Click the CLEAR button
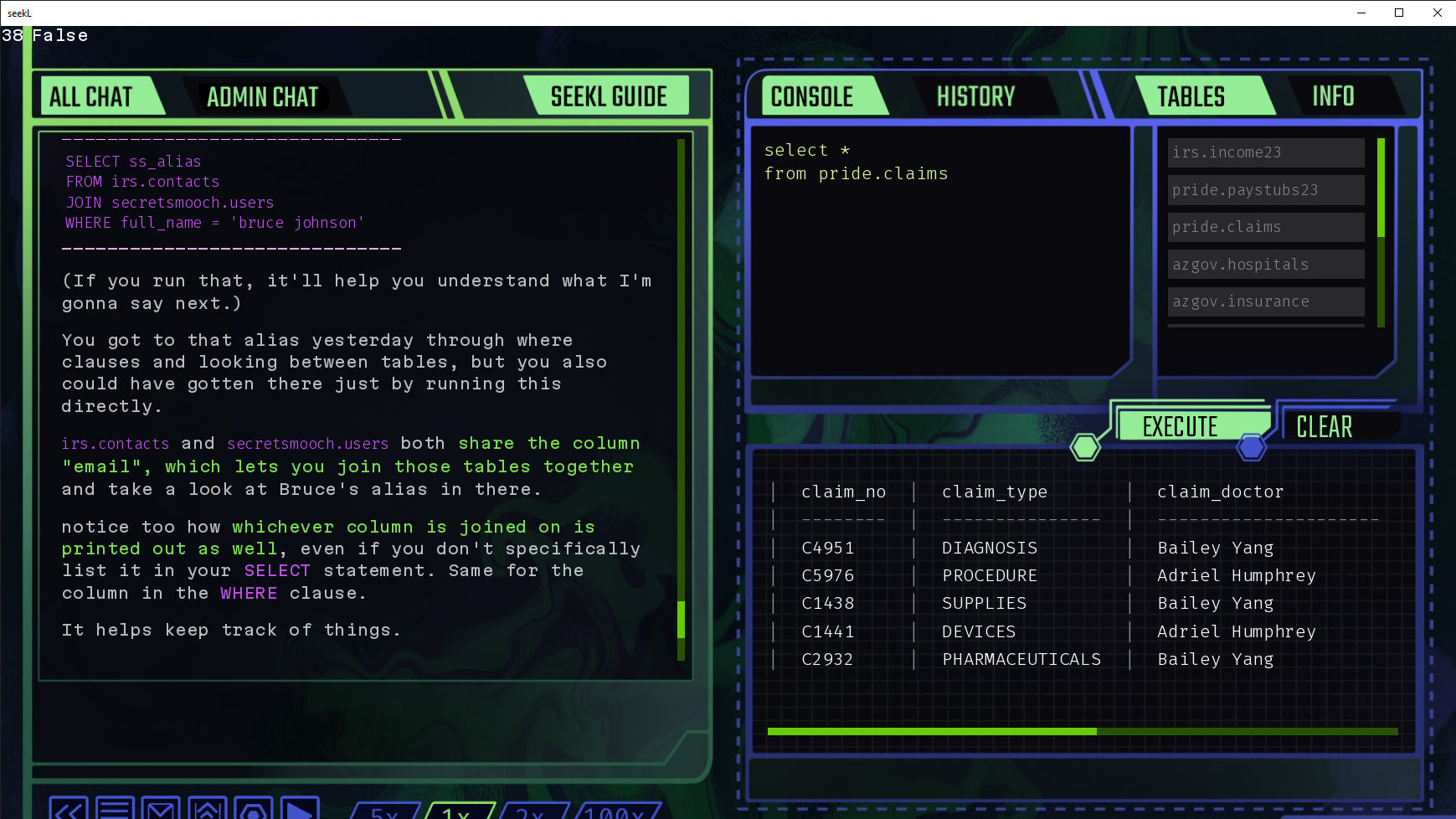1456x819 pixels. click(1324, 427)
